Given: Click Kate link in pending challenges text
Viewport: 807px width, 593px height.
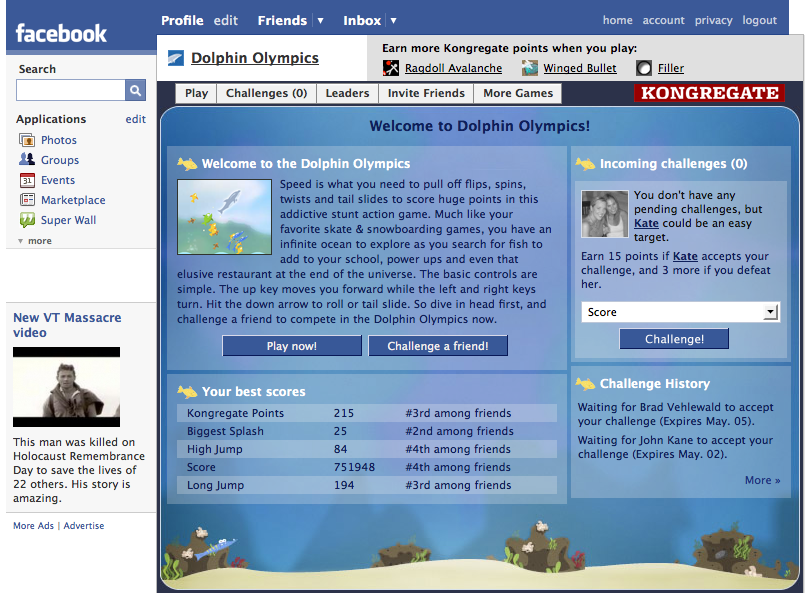Looking at the screenshot, I should click(x=646, y=223).
